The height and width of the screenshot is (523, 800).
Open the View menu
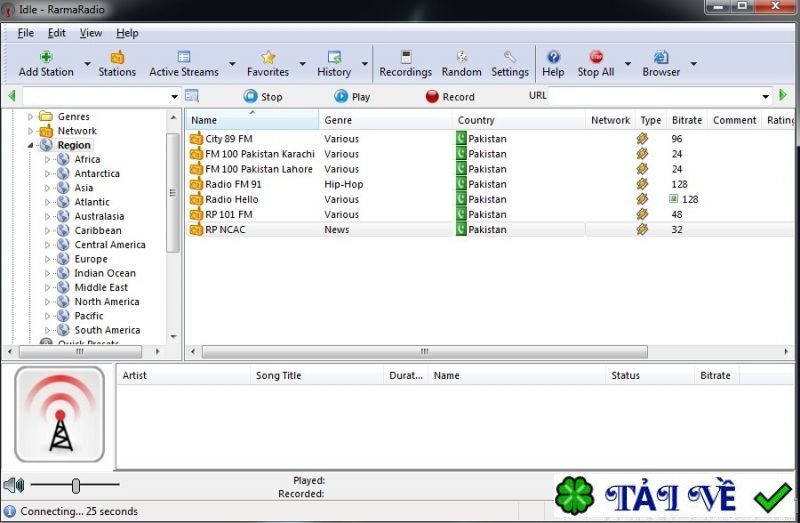pos(91,33)
